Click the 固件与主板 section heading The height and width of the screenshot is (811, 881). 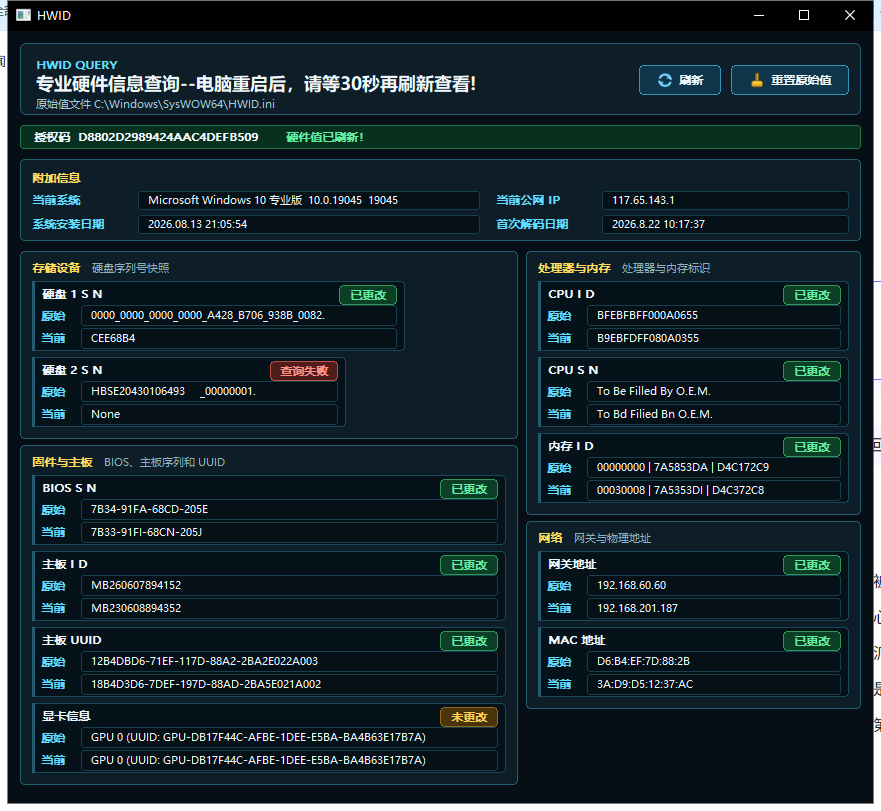pyautogui.click(x=62, y=462)
